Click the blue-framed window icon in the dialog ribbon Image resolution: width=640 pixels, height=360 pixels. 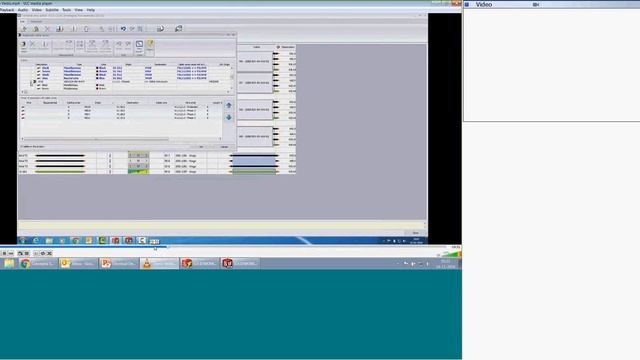tap(139, 44)
